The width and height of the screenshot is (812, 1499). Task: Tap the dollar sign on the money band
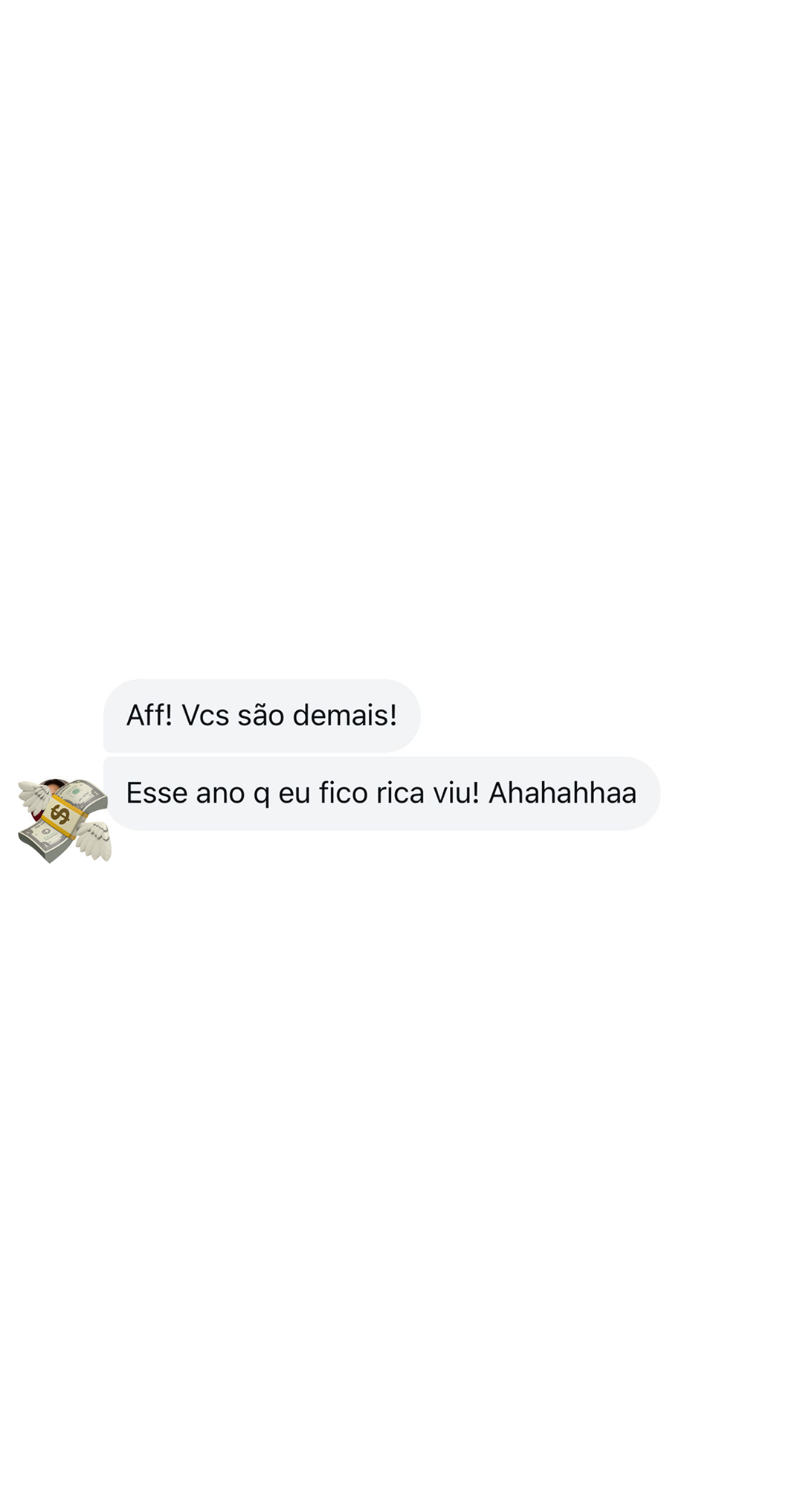pos(61,815)
